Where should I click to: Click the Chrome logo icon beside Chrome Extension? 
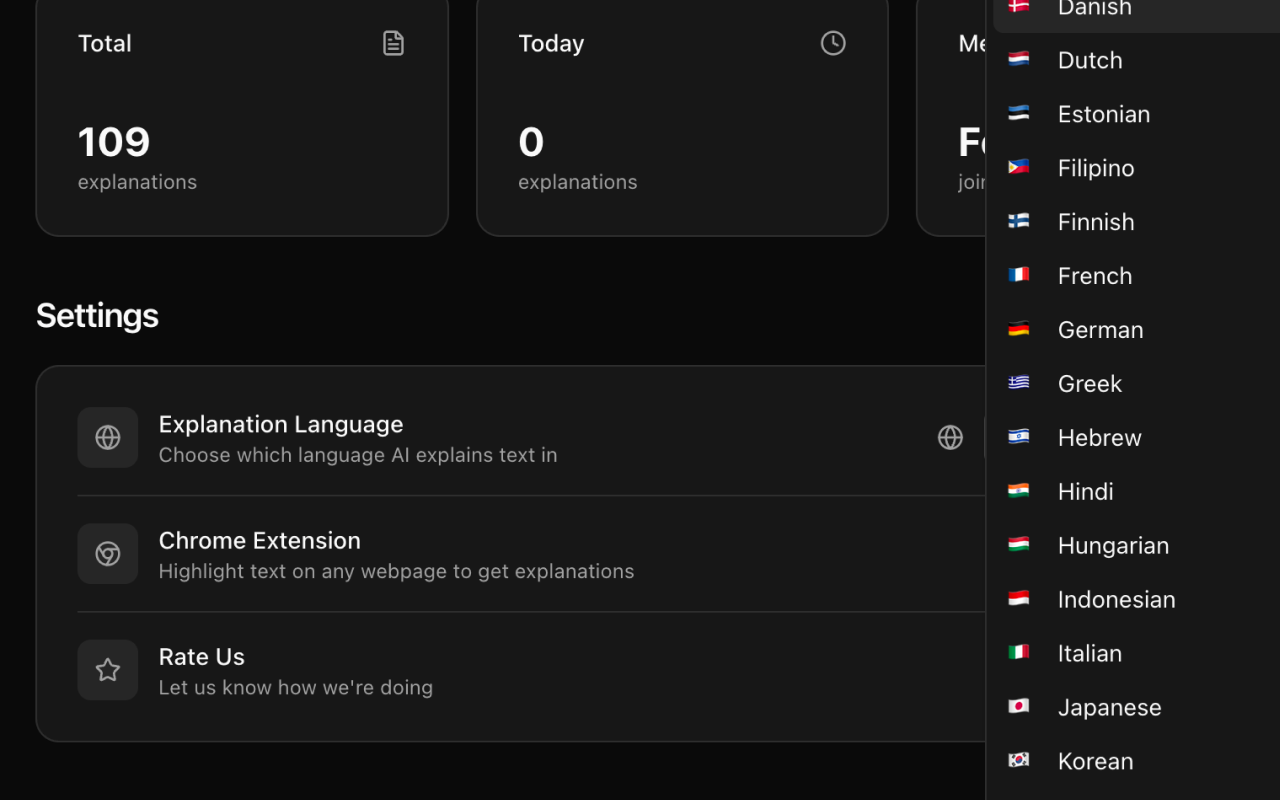108,554
